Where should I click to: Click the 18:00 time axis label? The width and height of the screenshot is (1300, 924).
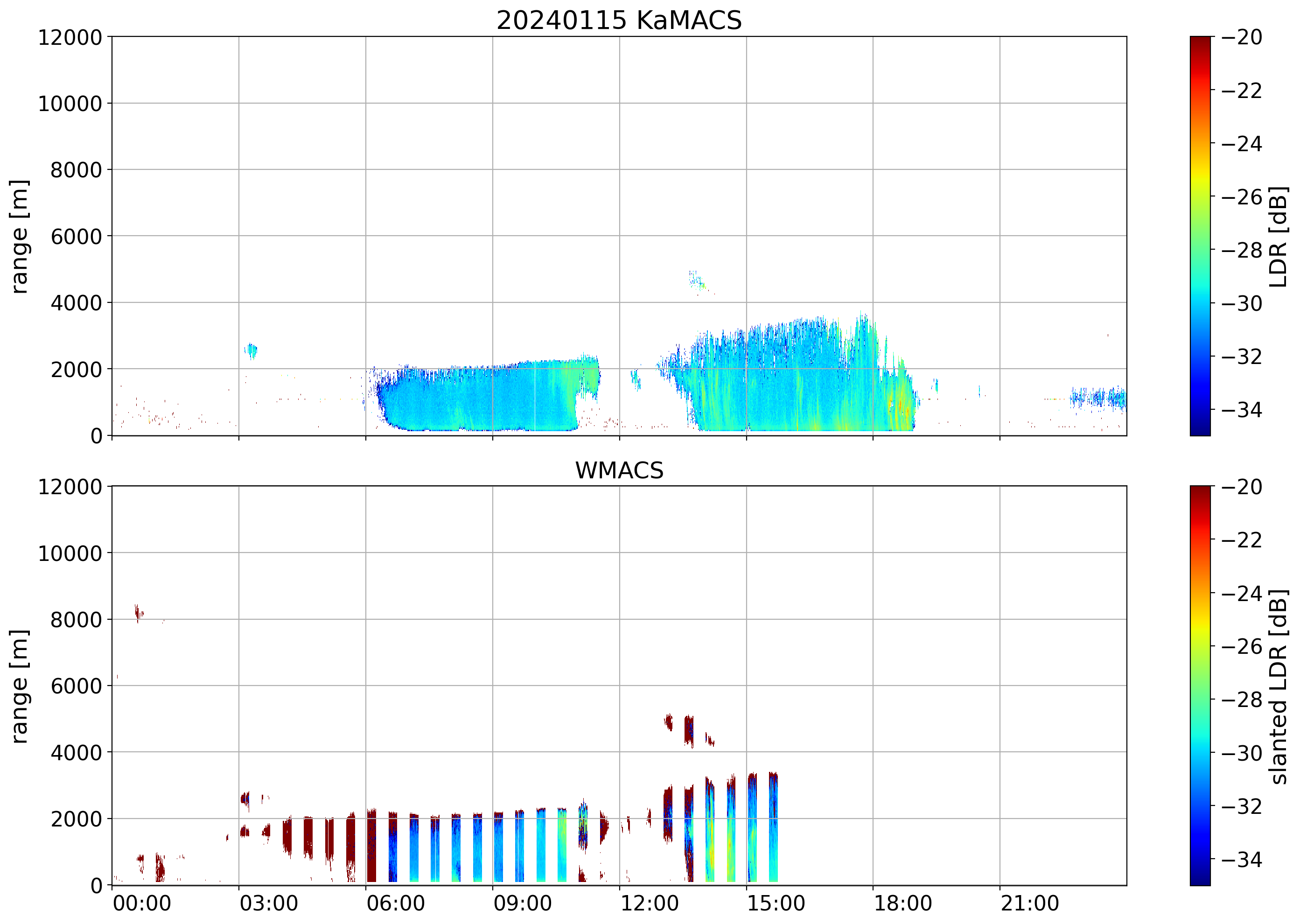(x=903, y=903)
